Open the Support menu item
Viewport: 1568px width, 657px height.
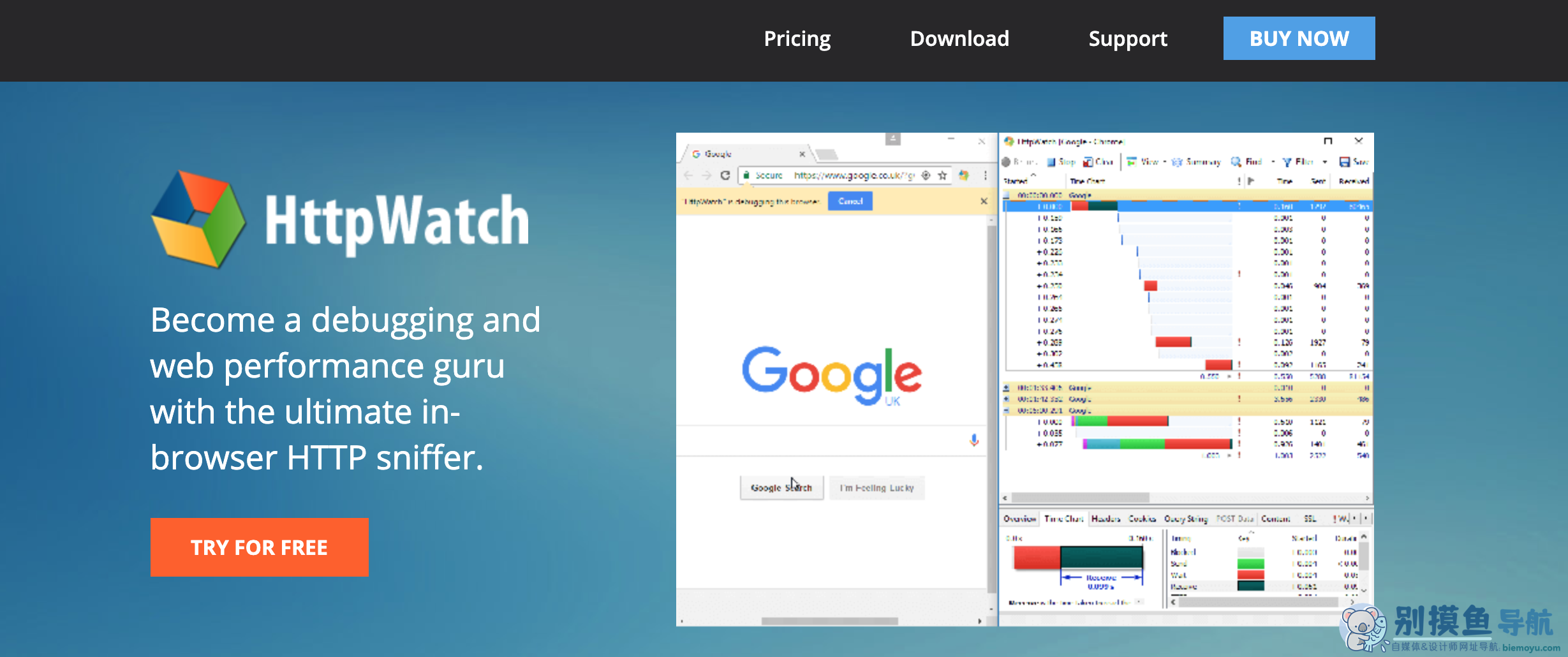point(1128,39)
